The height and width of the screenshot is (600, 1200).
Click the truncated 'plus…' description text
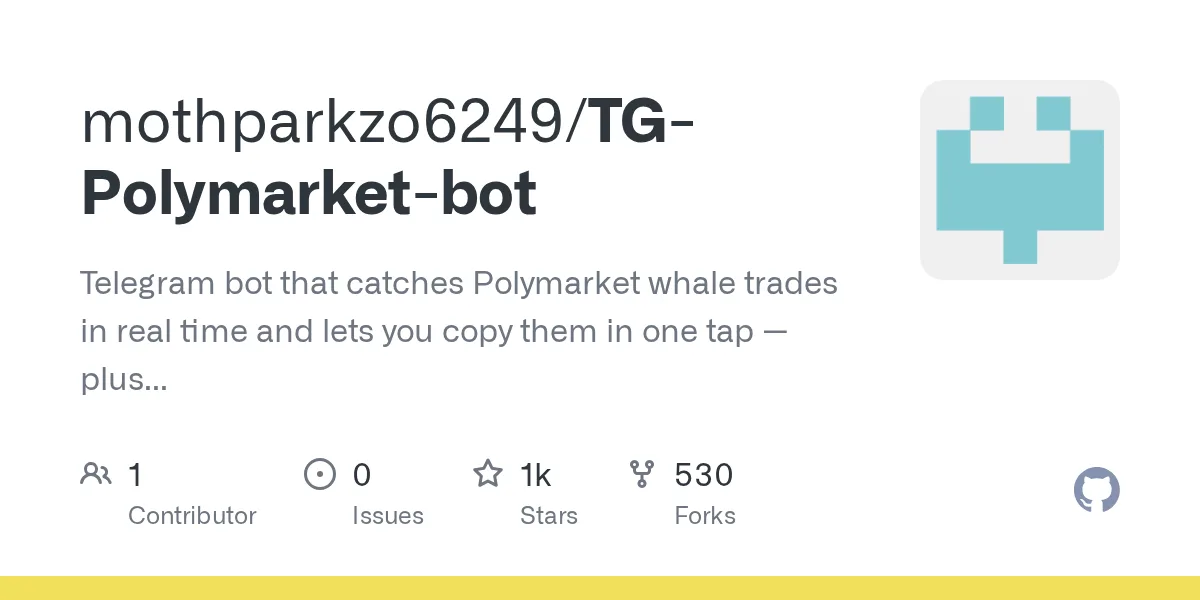point(124,380)
